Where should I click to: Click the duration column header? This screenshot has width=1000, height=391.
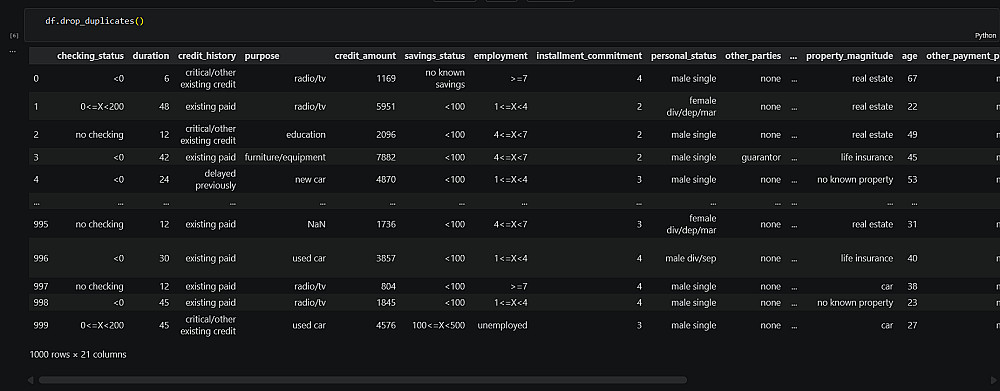coord(151,56)
